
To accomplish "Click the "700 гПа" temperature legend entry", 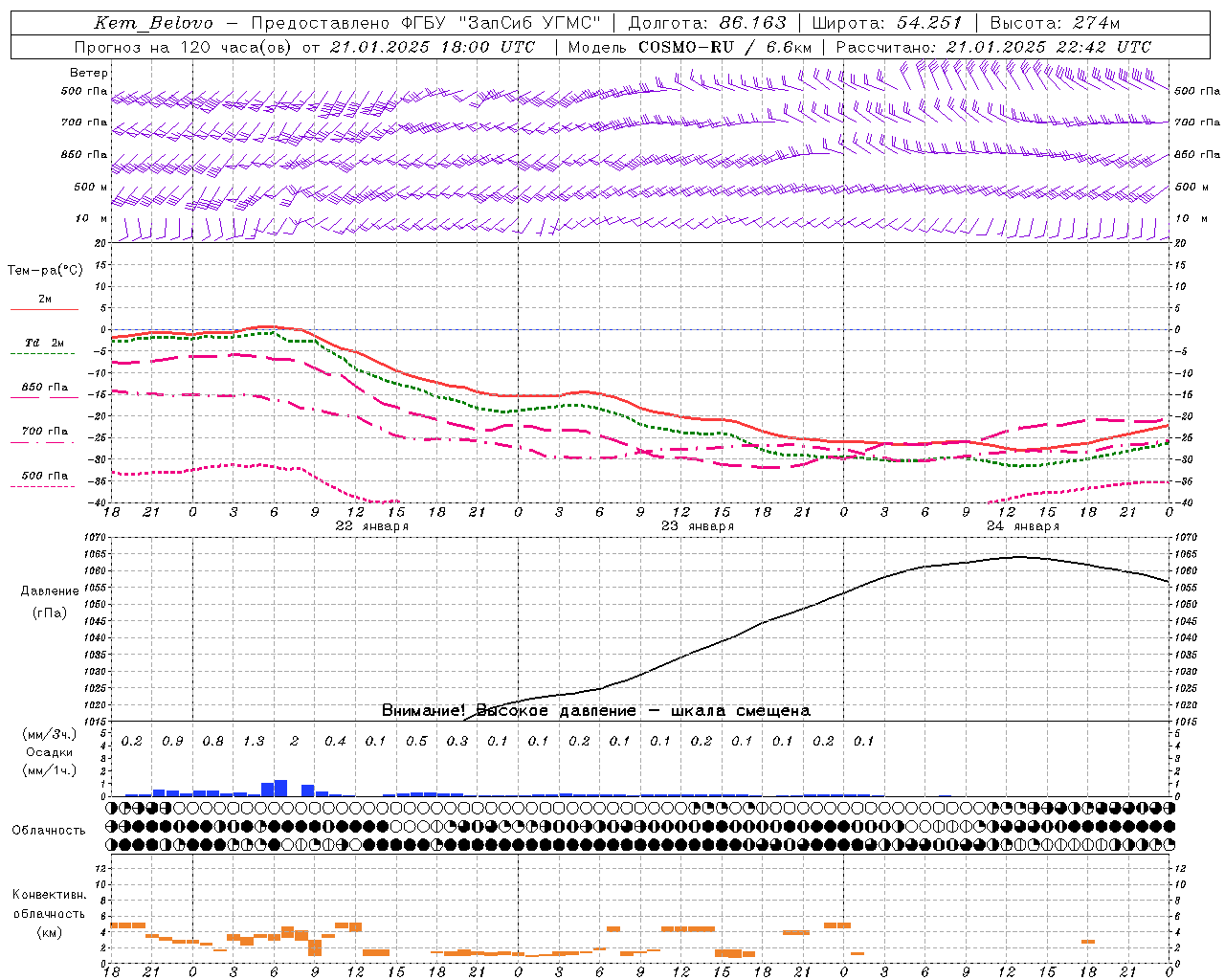I will tap(45, 431).
